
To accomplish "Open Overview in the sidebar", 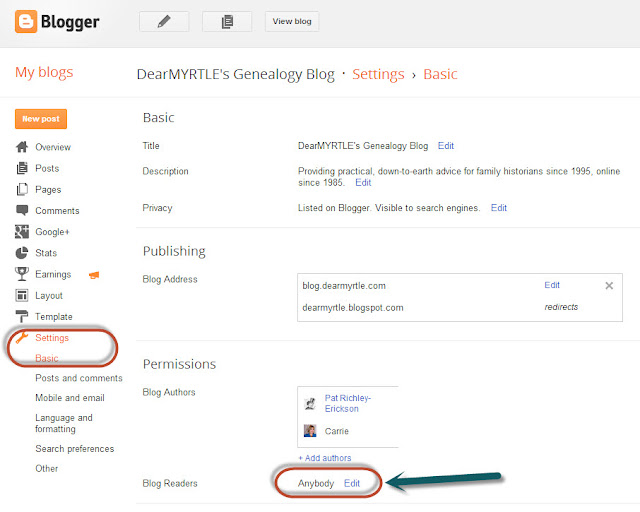I will pyautogui.click(x=53, y=147).
